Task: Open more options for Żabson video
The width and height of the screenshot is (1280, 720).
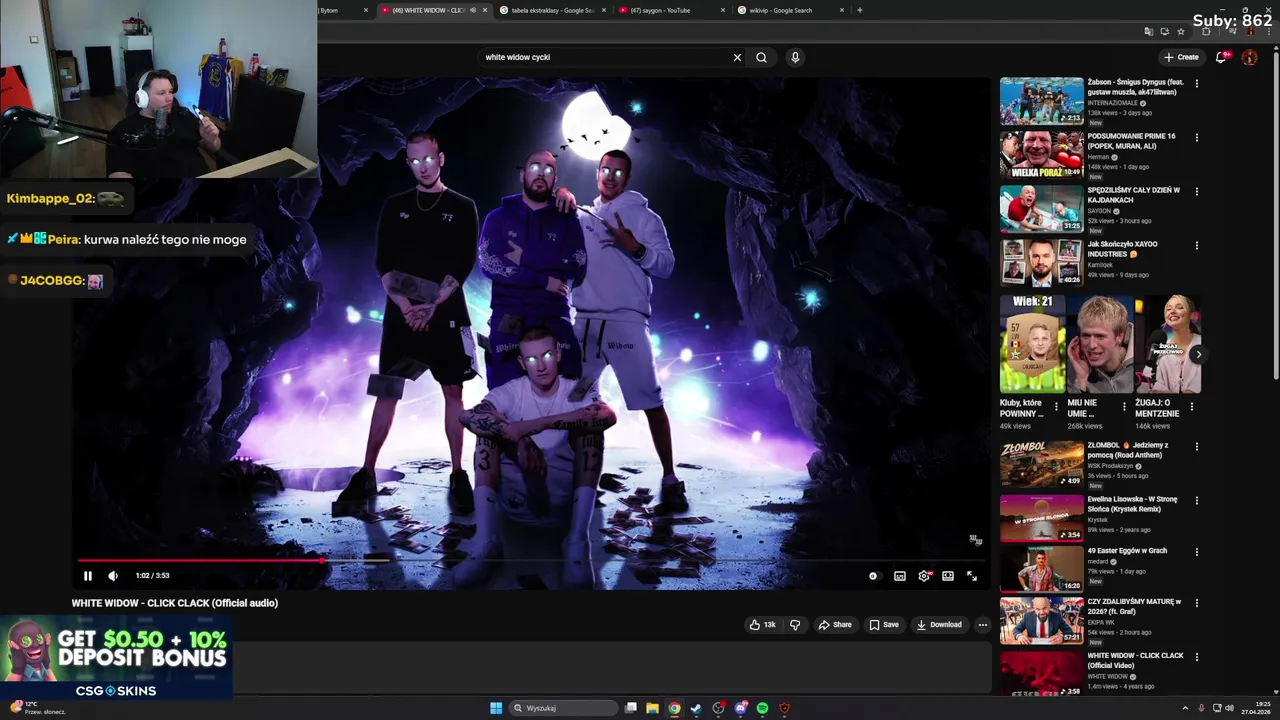Action: pyautogui.click(x=1196, y=84)
